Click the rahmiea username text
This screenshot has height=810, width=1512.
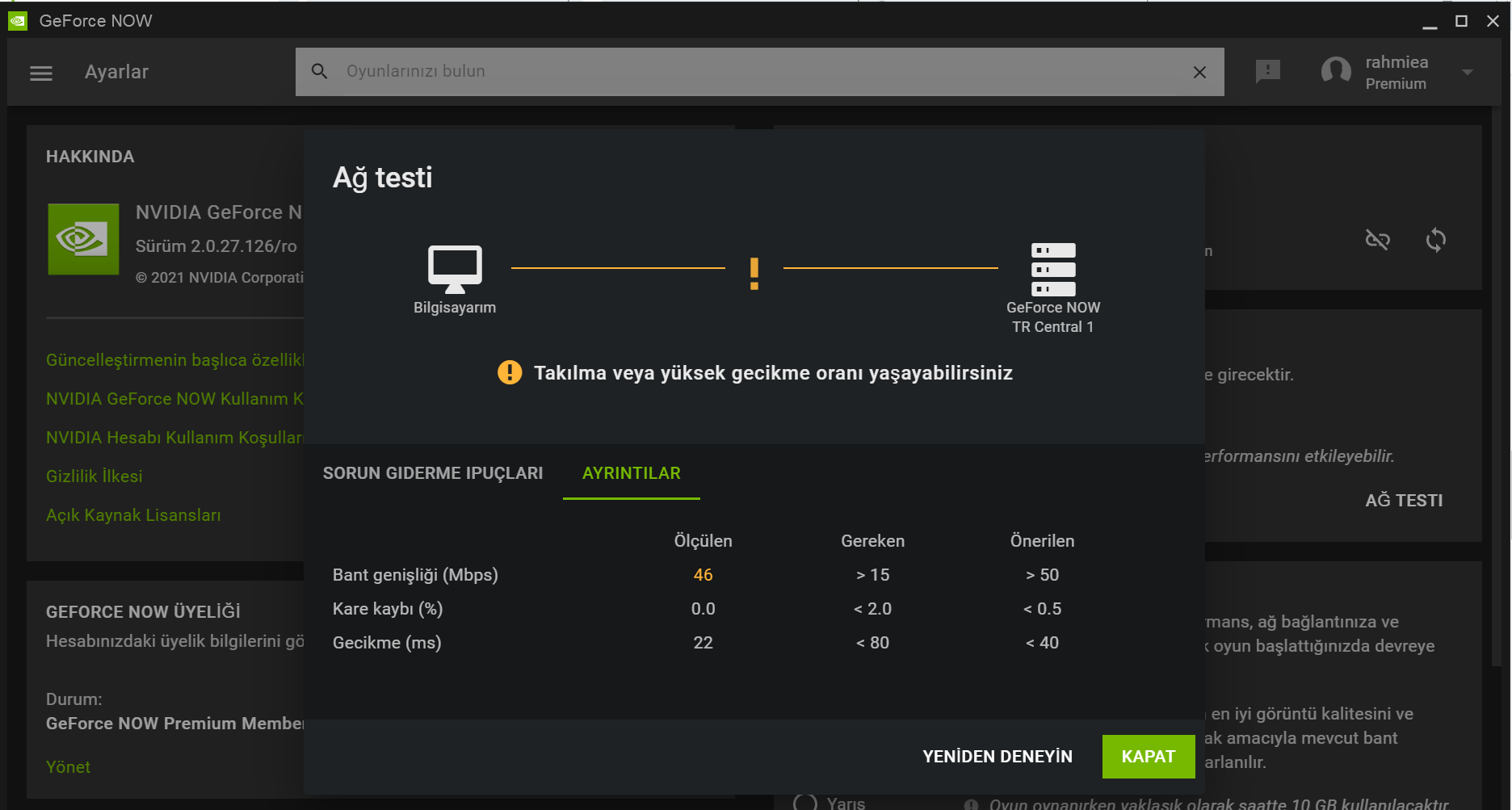point(1397,62)
